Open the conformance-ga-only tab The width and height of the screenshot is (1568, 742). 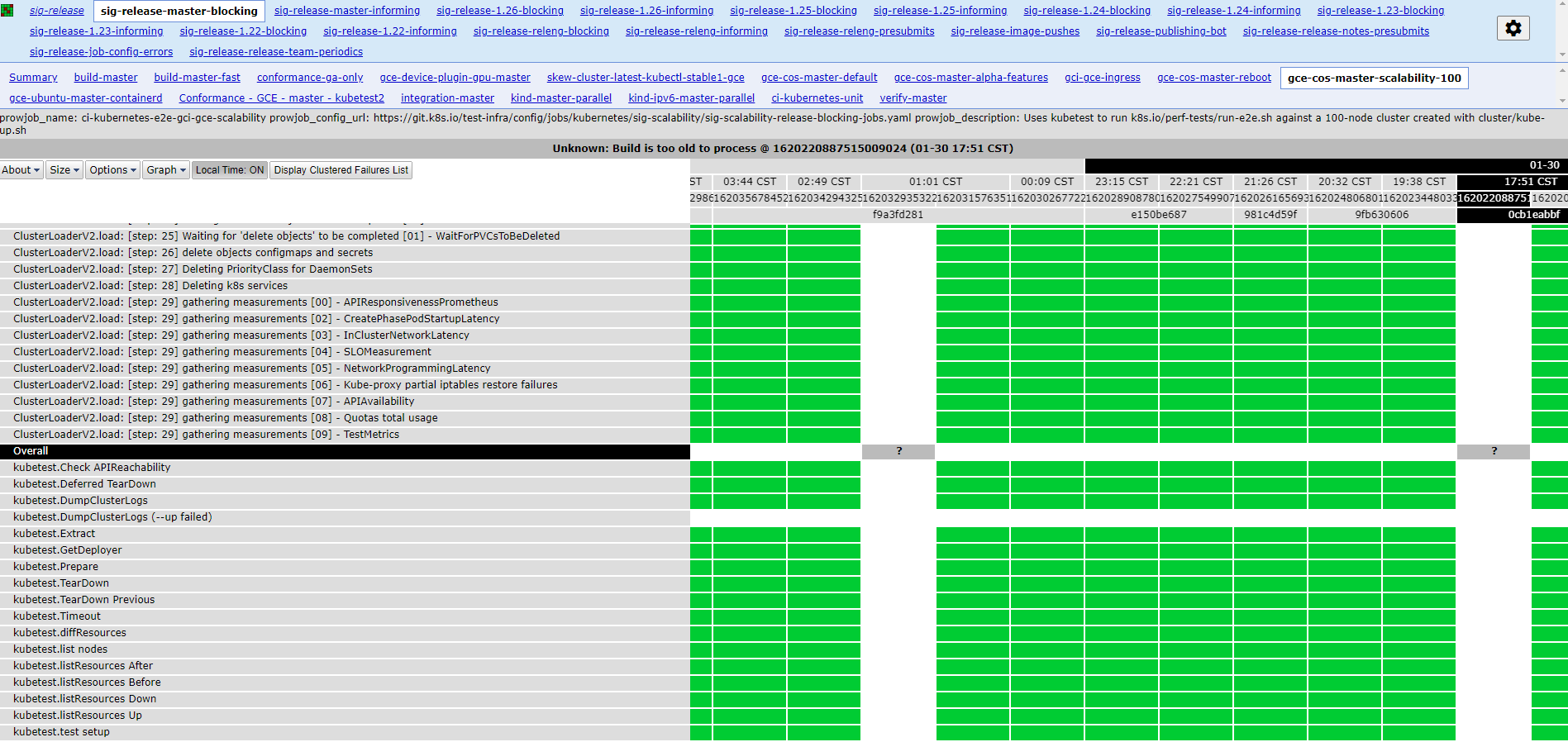(310, 78)
